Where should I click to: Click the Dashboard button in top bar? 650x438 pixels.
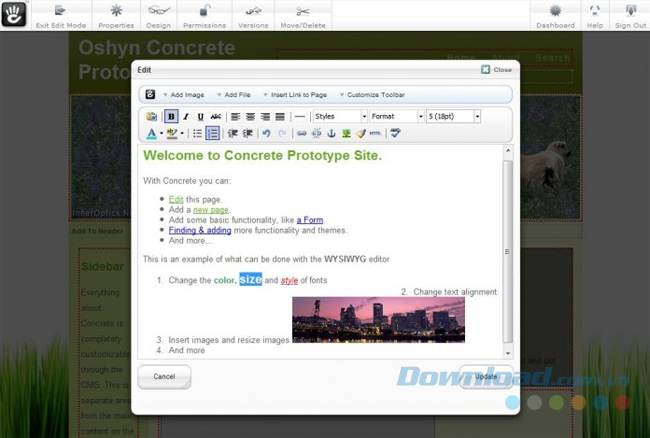(x=556, y=16)
